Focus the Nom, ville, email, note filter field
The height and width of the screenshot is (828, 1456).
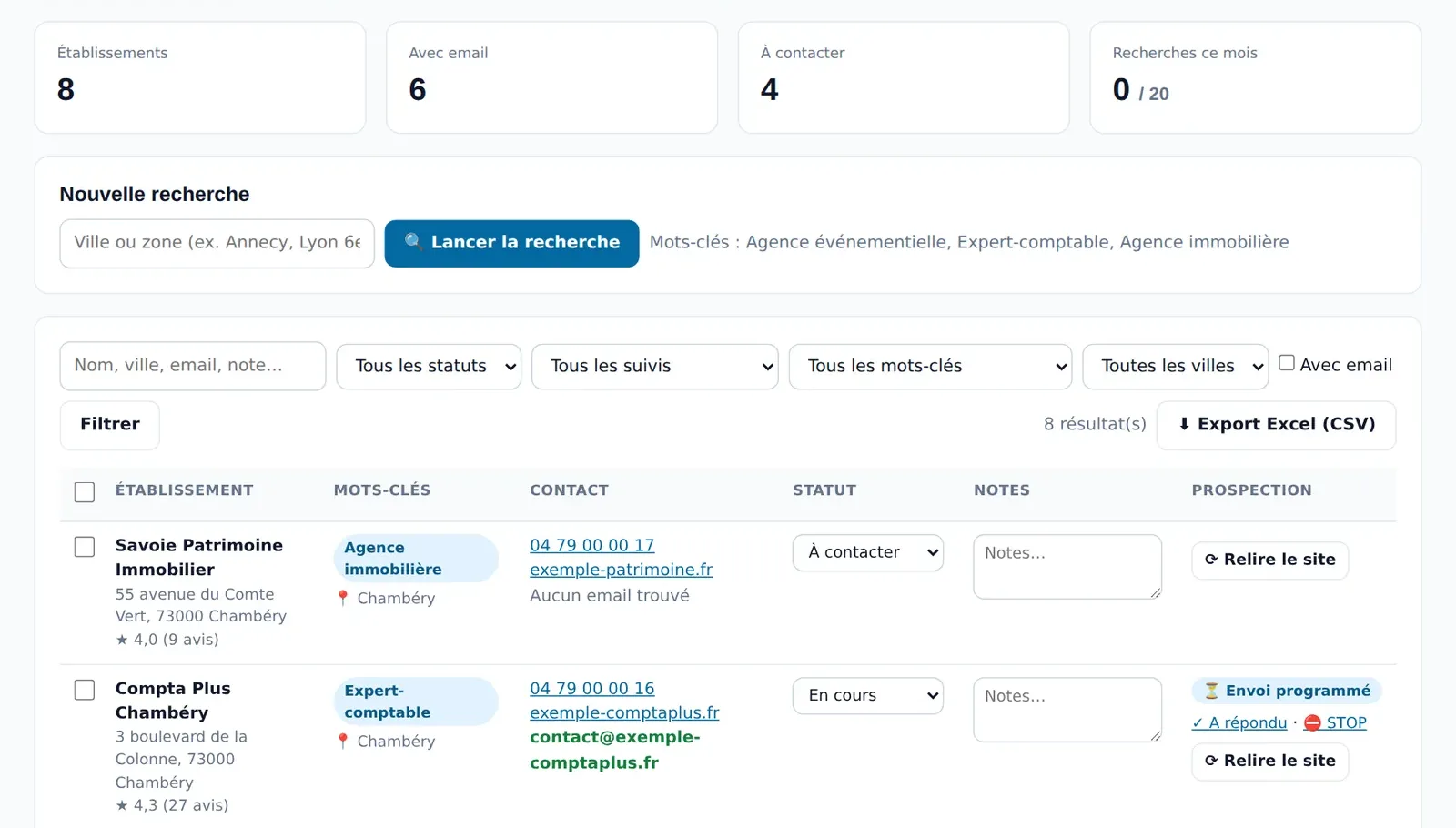click(193, 366)
